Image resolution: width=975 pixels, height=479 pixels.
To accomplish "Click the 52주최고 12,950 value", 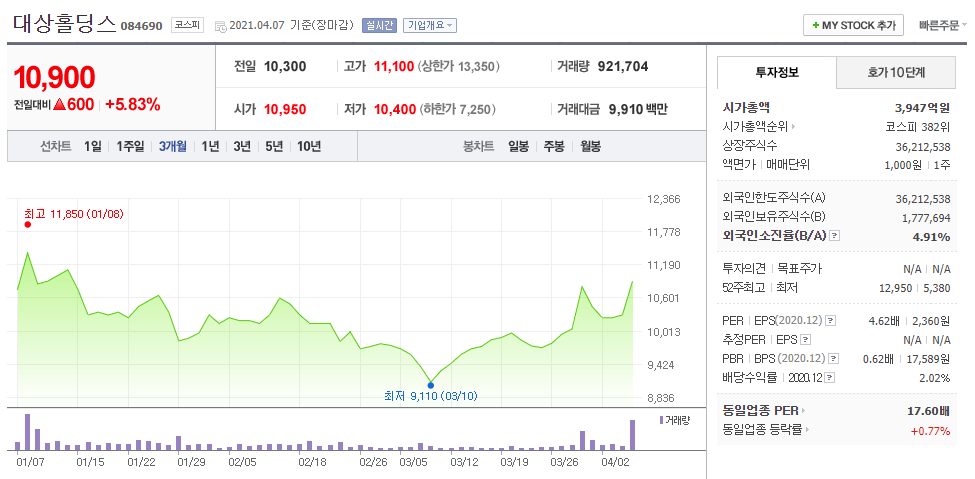I will 897,288.
